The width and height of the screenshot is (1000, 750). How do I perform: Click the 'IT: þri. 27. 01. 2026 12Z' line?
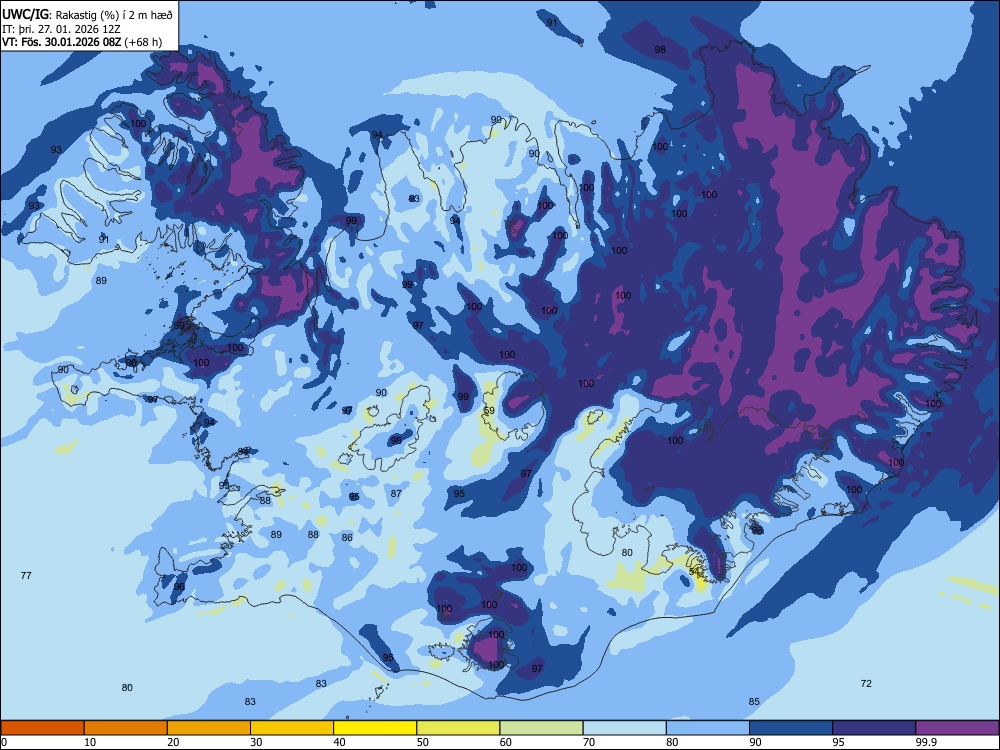tap(61, 29)
